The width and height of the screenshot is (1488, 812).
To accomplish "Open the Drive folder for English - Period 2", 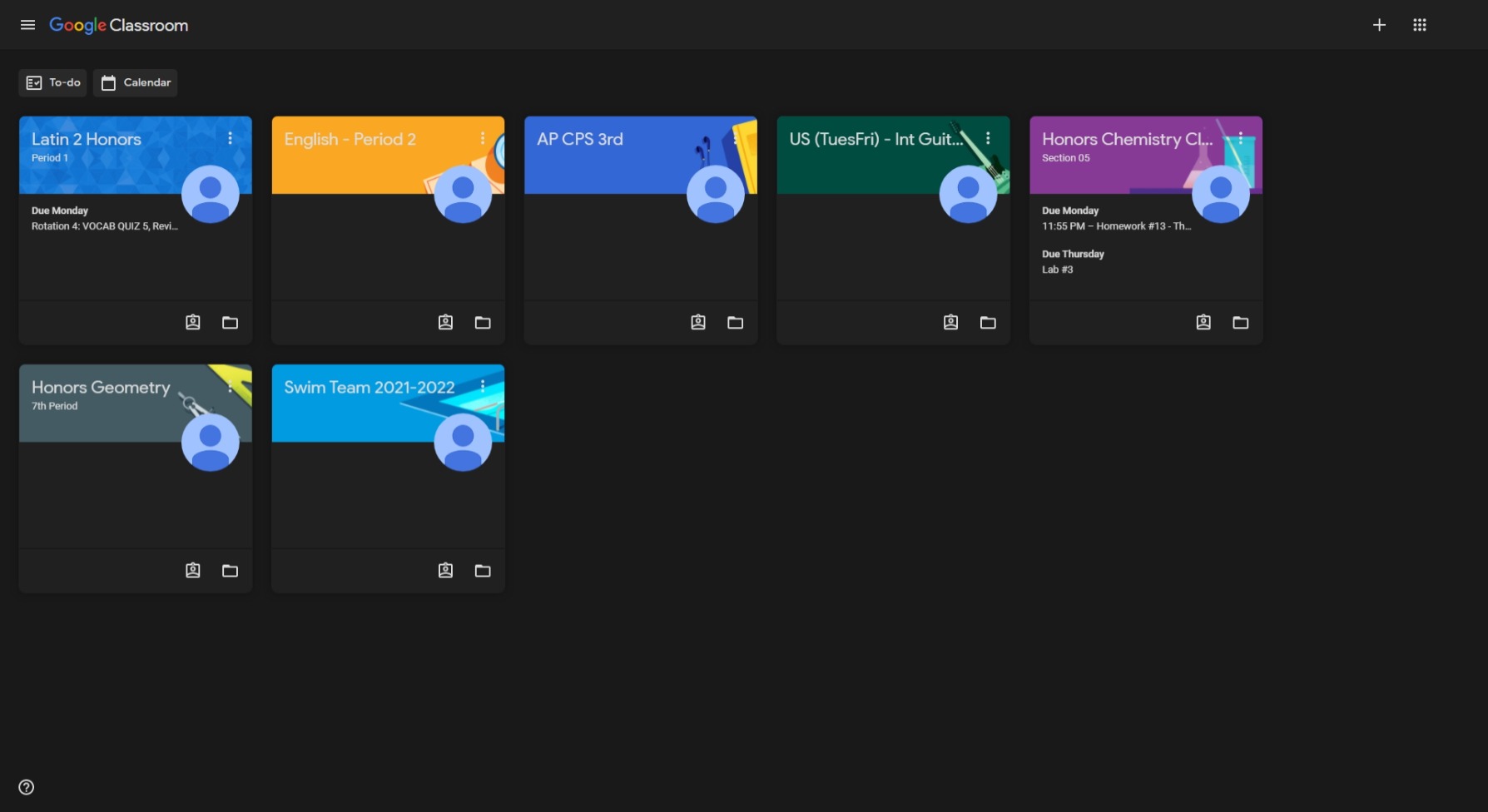I will [483, 322].
